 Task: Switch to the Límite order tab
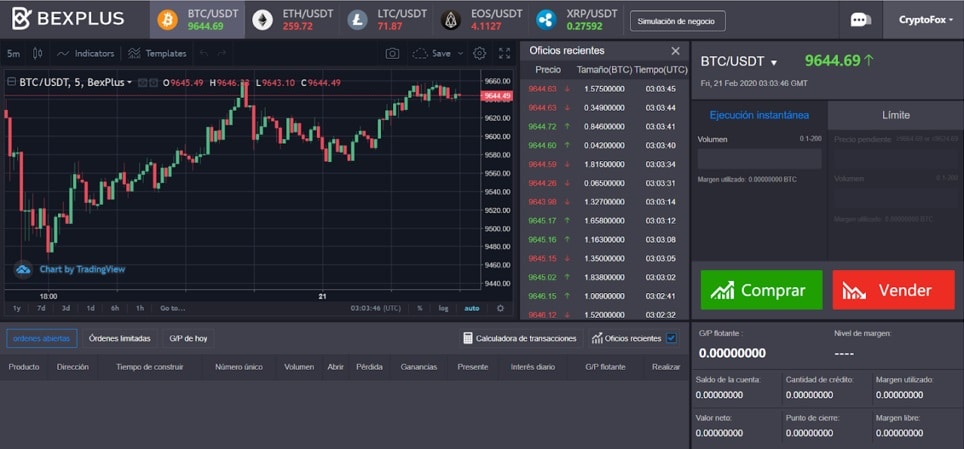(x=895, y=115)
